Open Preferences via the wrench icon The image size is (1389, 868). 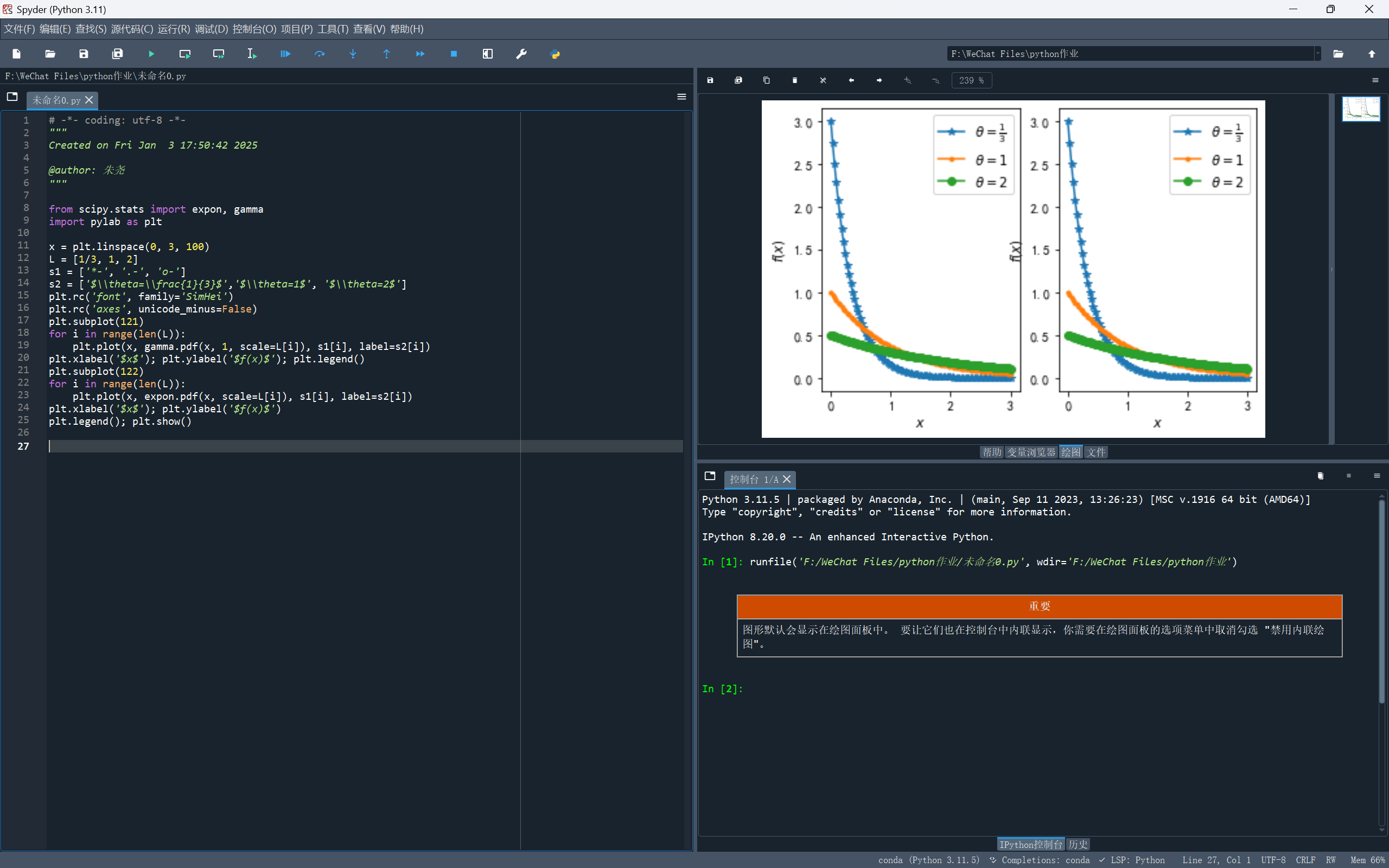(521, 54)
